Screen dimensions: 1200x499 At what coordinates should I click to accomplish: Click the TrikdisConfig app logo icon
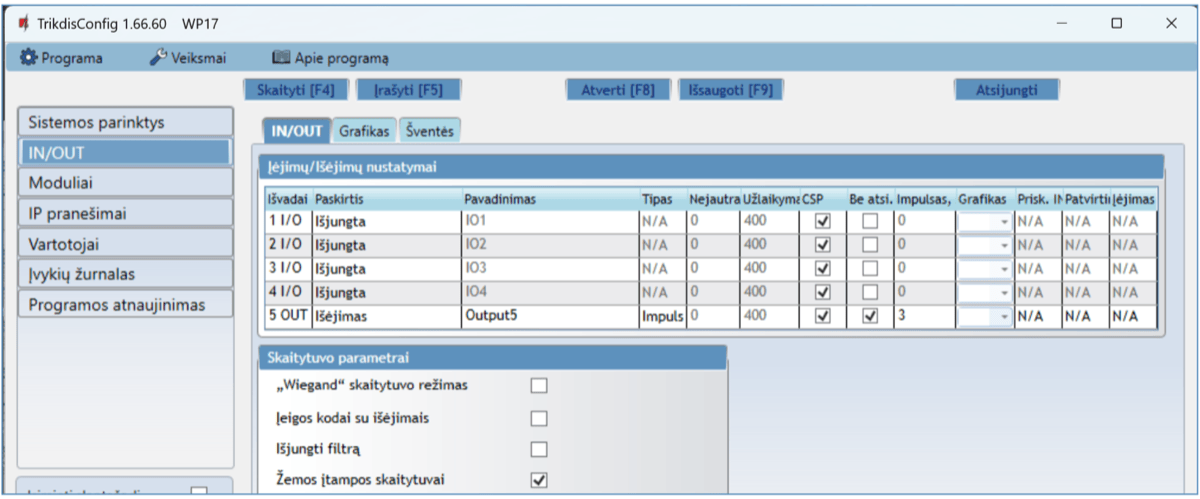pyautogui.click(x=23, y=23)
